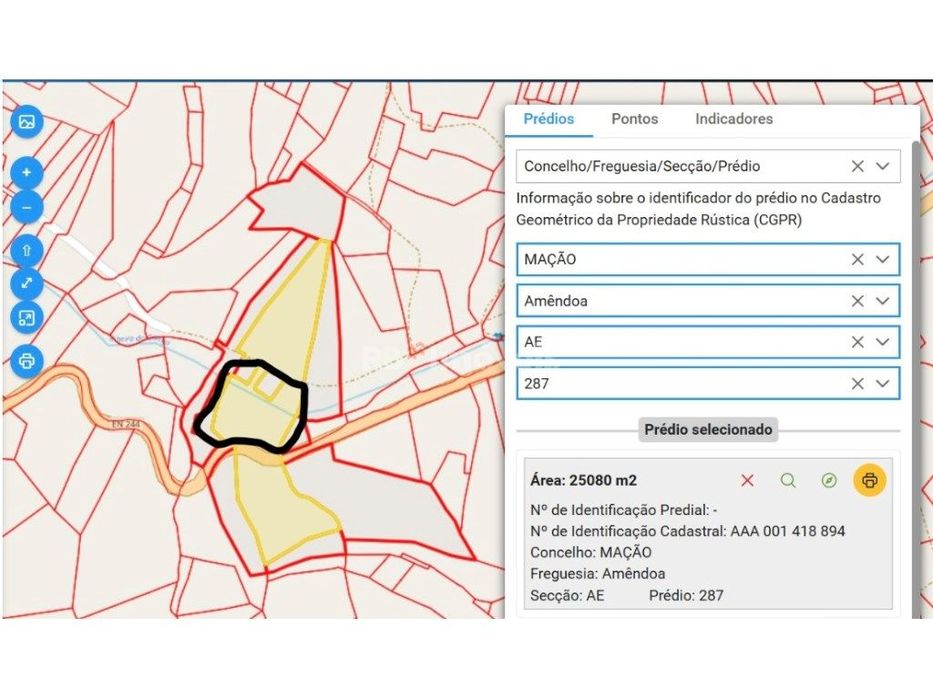
Task: Clear the MAÇÃO concelho field
Action: 857,260
